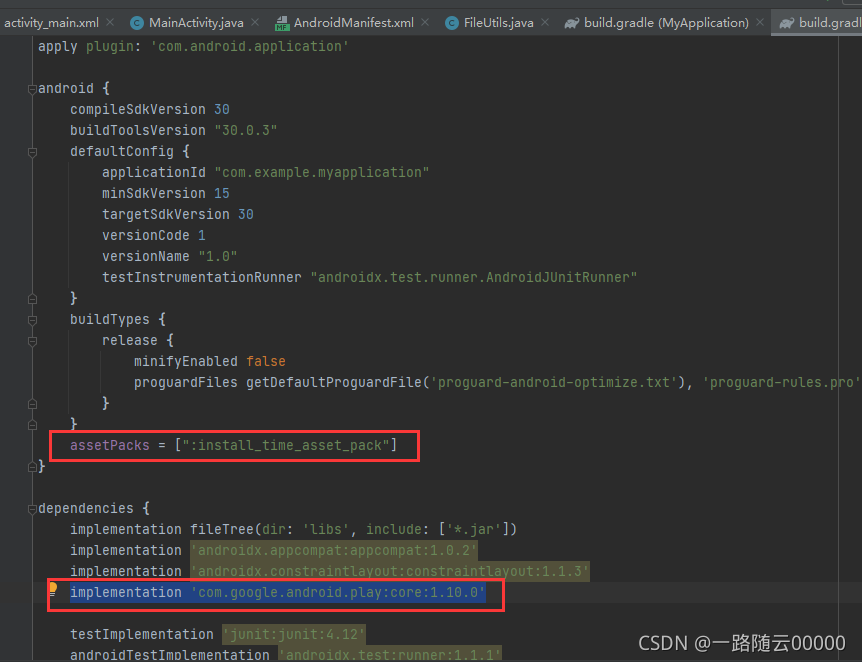This screenshot has width=862, height=662.
Task: Click the versionCode 1 line
Action: [153, 235]
